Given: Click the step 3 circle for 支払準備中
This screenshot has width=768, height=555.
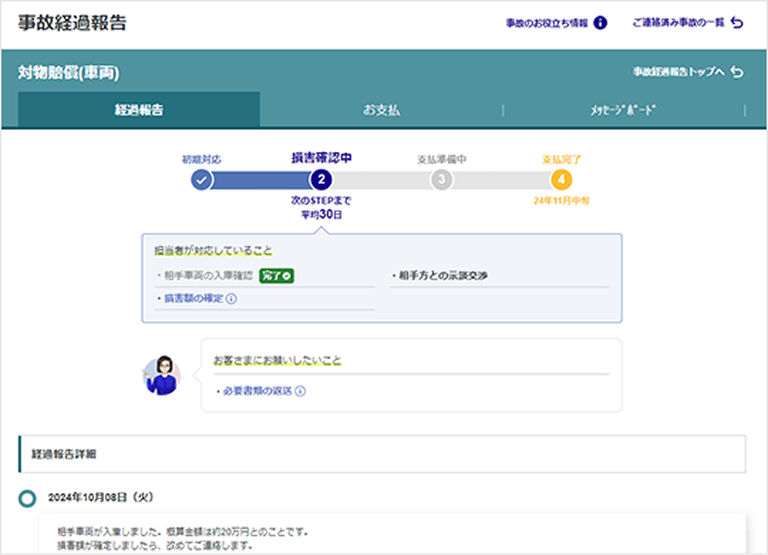Looking at the screenshot, I should pyautogui.click(x=442, y=180).
